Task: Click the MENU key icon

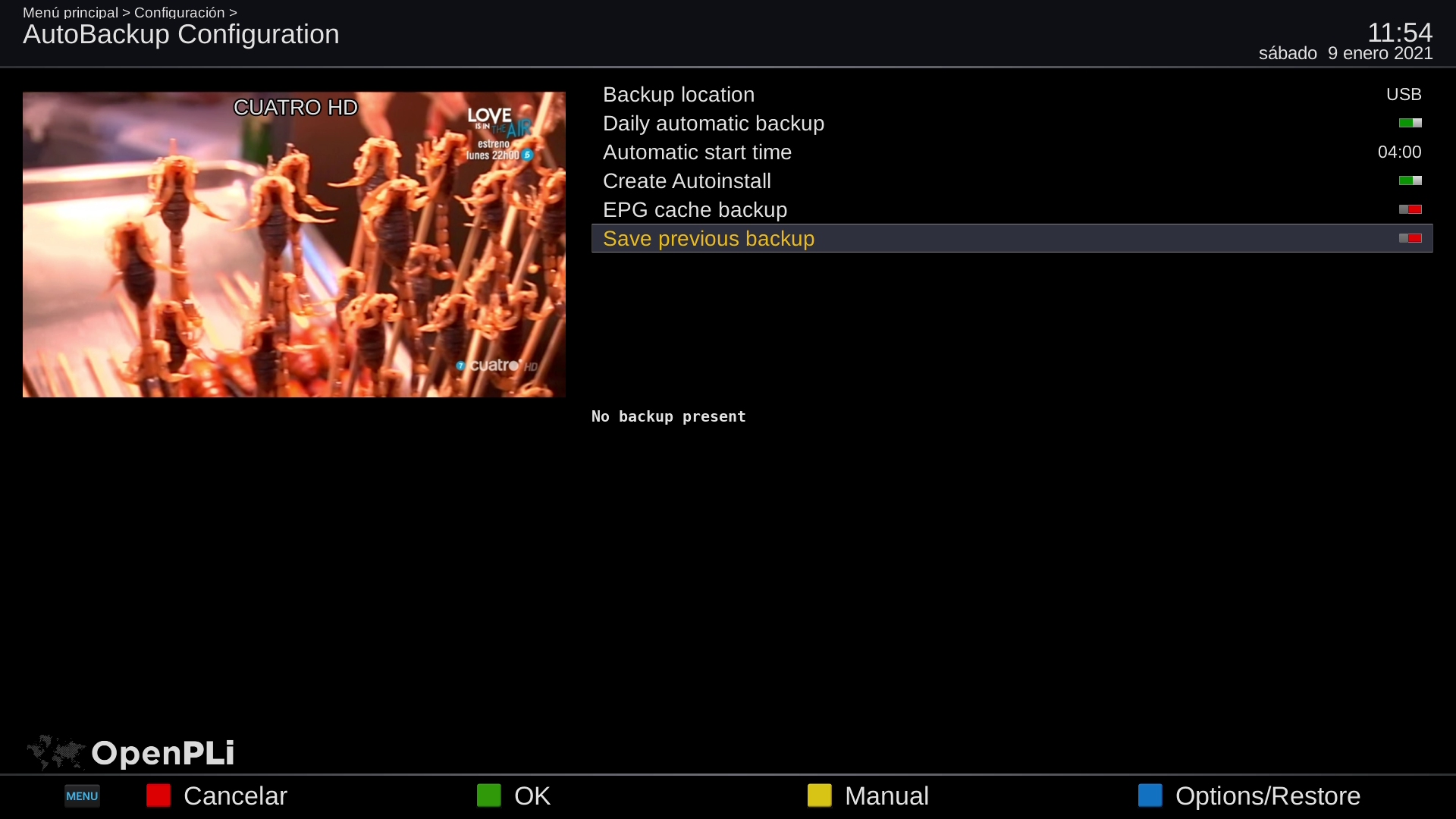Action: coord(82,795)
